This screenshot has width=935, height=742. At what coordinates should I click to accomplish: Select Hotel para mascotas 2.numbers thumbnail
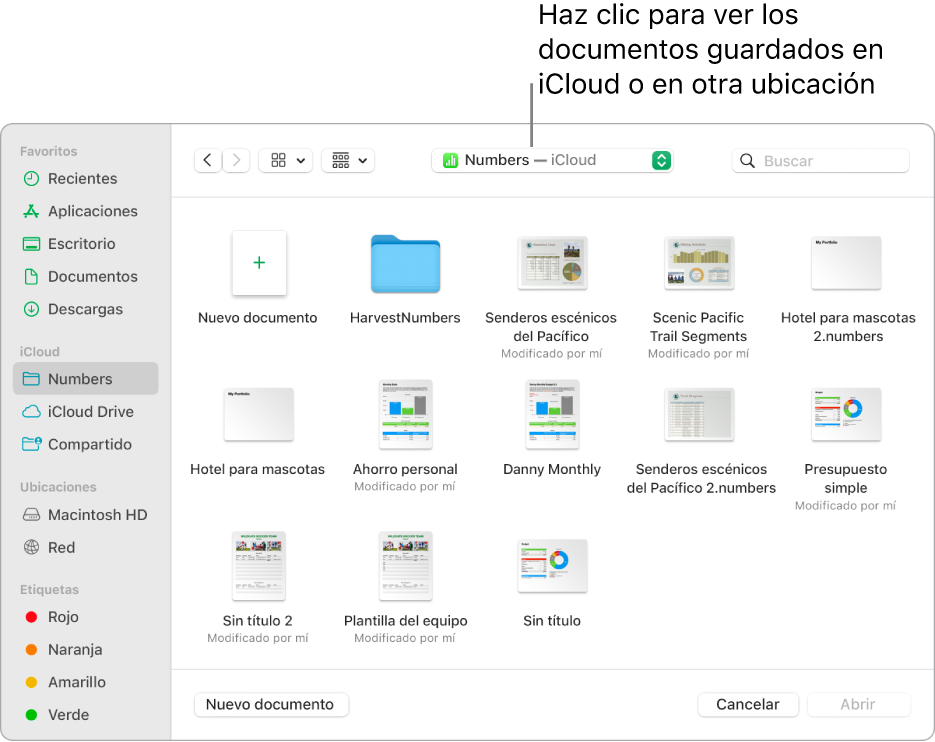click(846, 263)
